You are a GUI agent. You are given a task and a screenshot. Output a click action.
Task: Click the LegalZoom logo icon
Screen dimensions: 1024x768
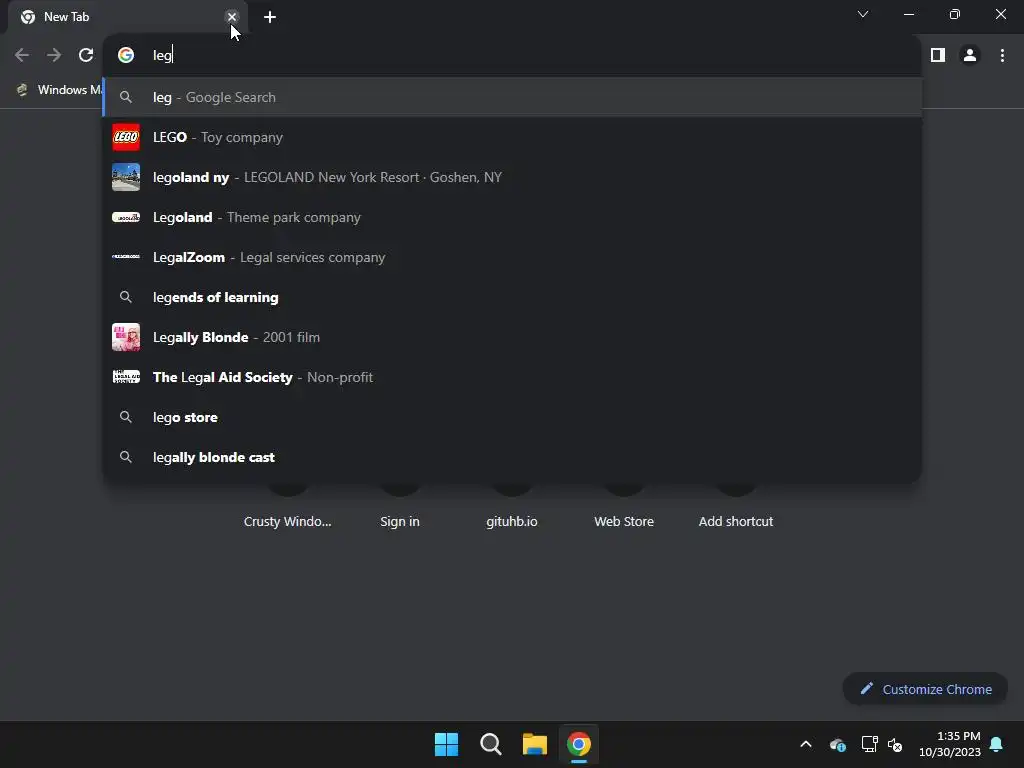pyautogui.click(x=125, y=257)
